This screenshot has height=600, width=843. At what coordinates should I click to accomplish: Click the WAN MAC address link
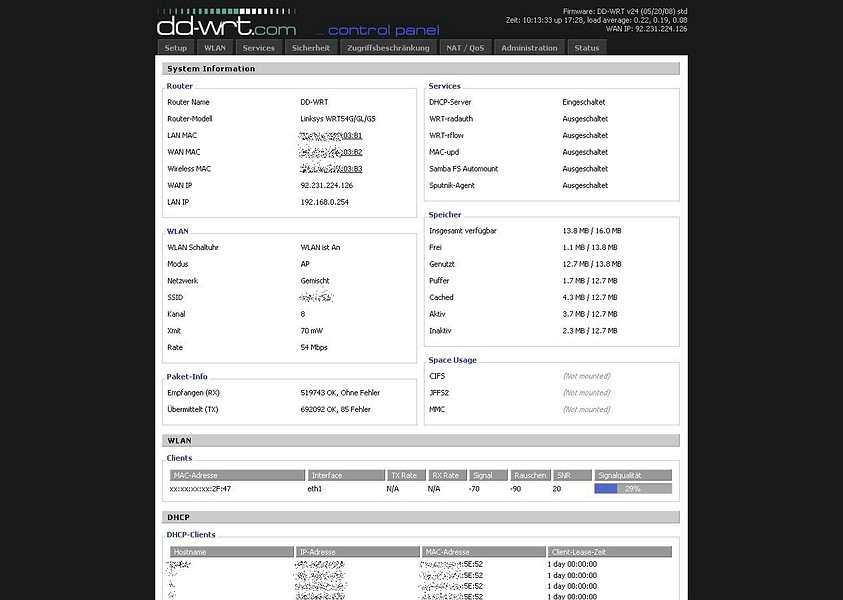click(331, 152)
